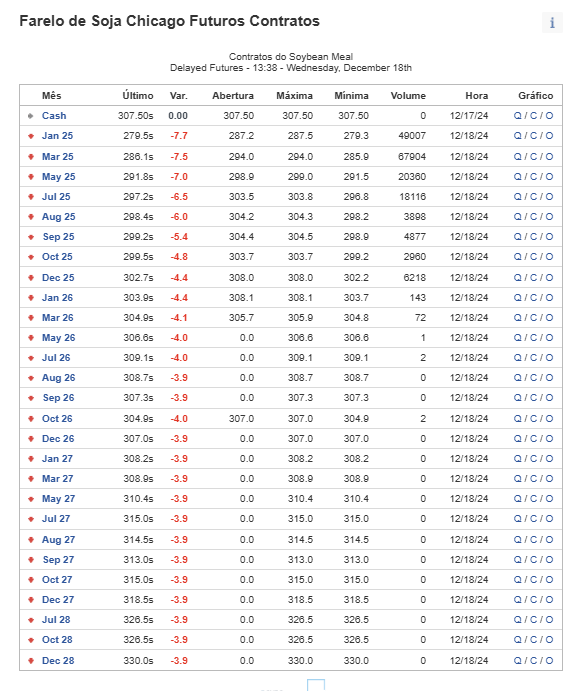
Task: Open the O options link for Mar 25
Action: (549, 156)
